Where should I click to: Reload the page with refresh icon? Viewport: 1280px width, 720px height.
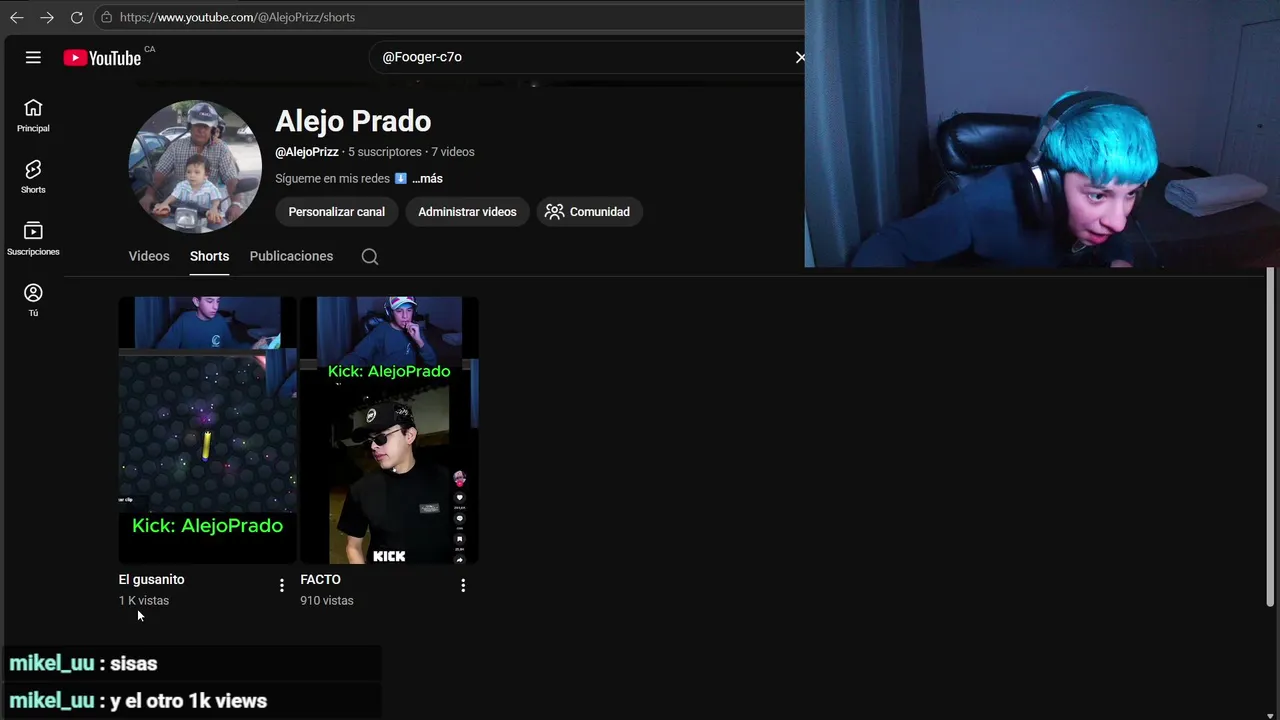point(77,17)
